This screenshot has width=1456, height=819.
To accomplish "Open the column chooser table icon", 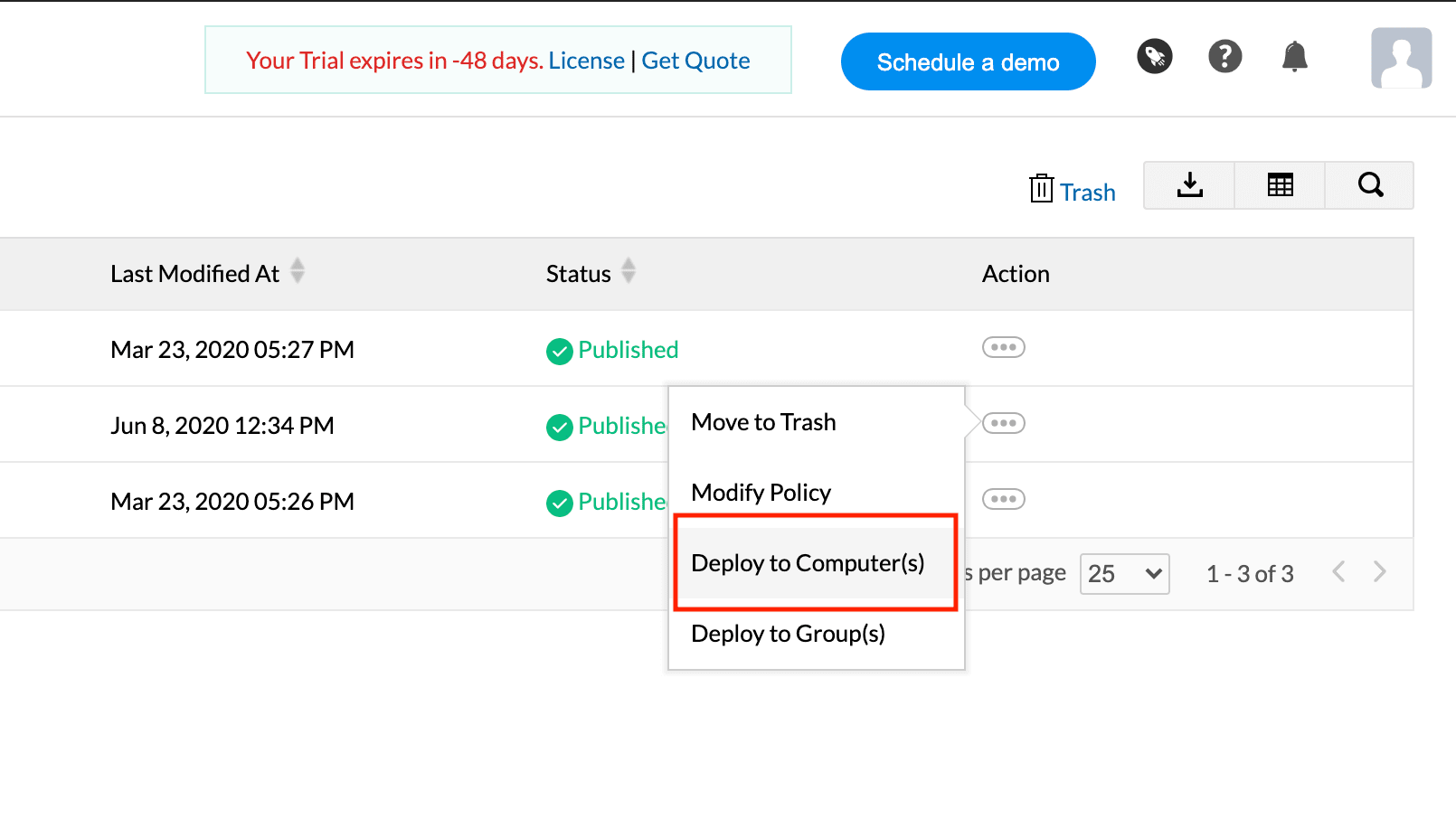I will pos(1280,185).
